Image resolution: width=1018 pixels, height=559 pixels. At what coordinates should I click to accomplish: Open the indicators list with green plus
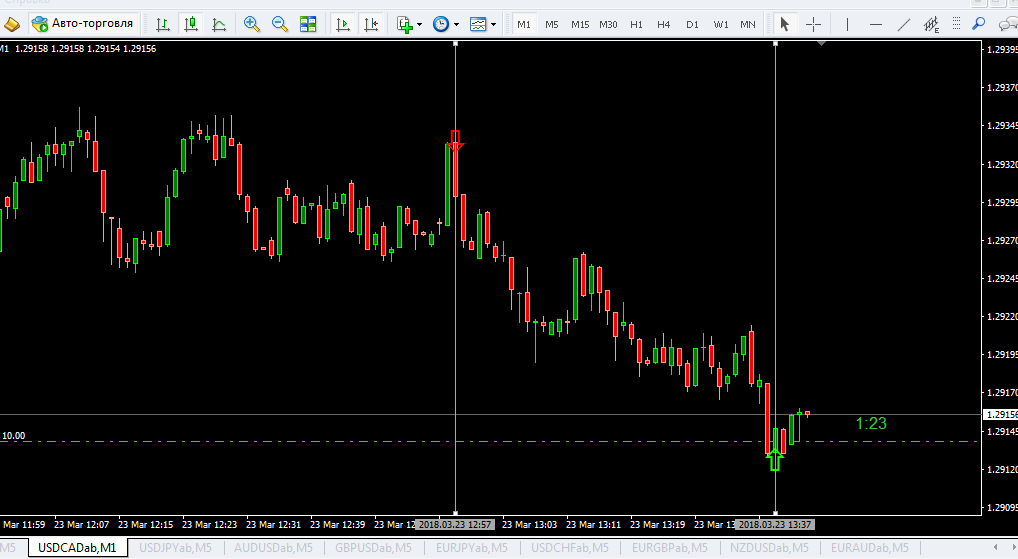point(405,25)
